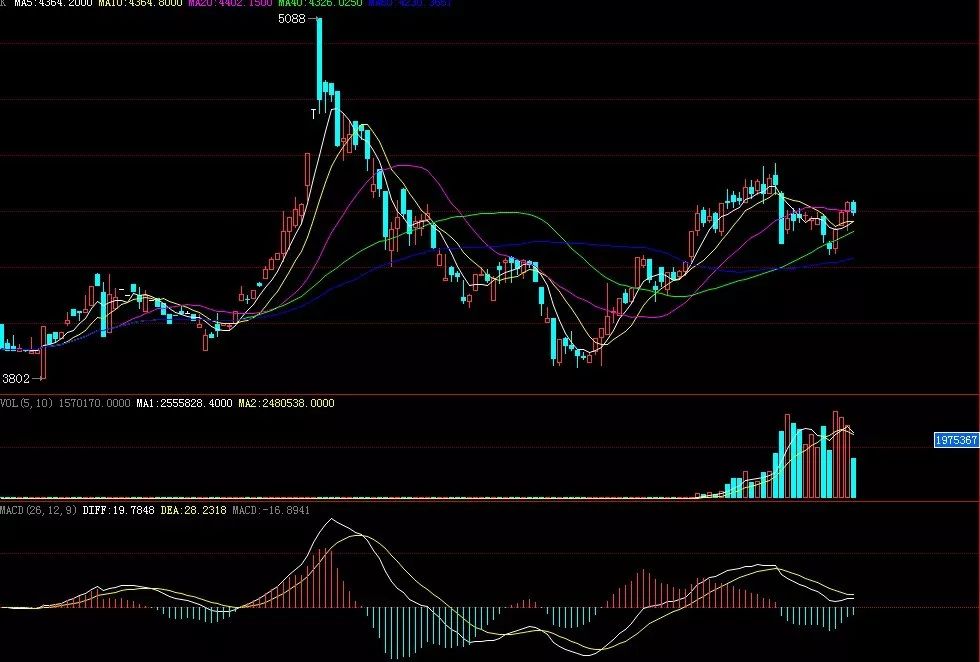The width and height of the screenshot is (980, 662).
Task: Click the MACD line peak in the bottom panel
Action: pyautogui.click(x=331, y=520)
